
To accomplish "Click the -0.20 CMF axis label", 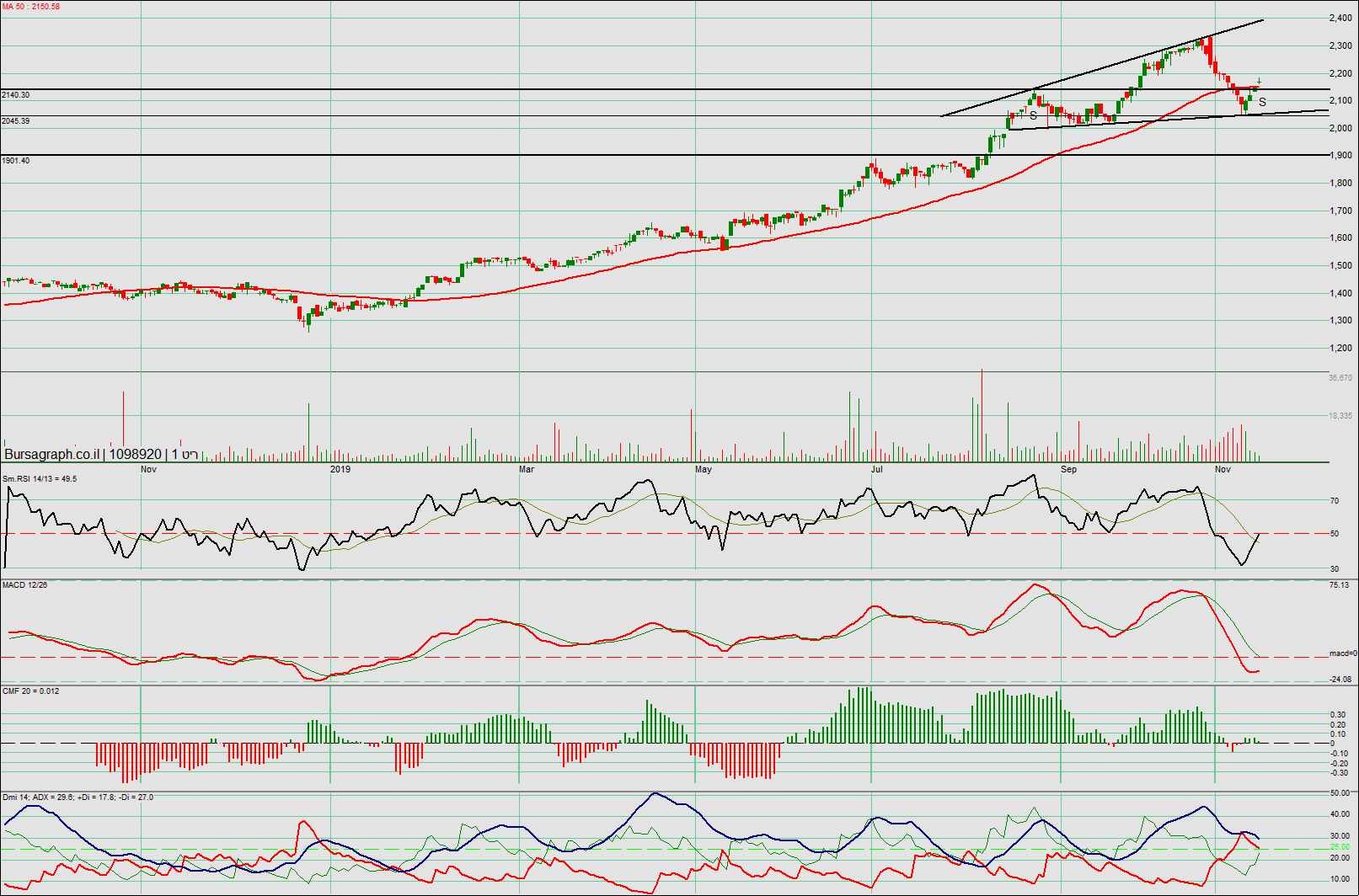I will click(1339, 763).
